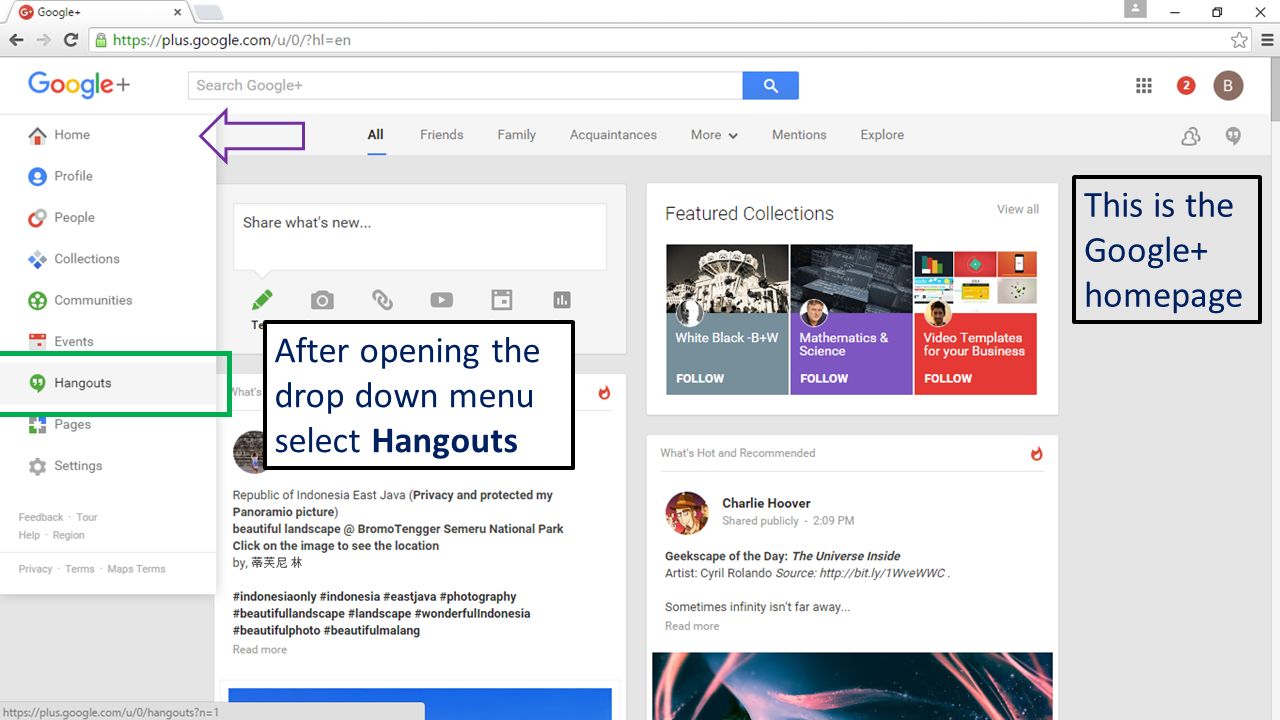This screenshot has height=720, width=1280.
Task: Create an event with the calendar icon
Action: (x=501, y=300)
